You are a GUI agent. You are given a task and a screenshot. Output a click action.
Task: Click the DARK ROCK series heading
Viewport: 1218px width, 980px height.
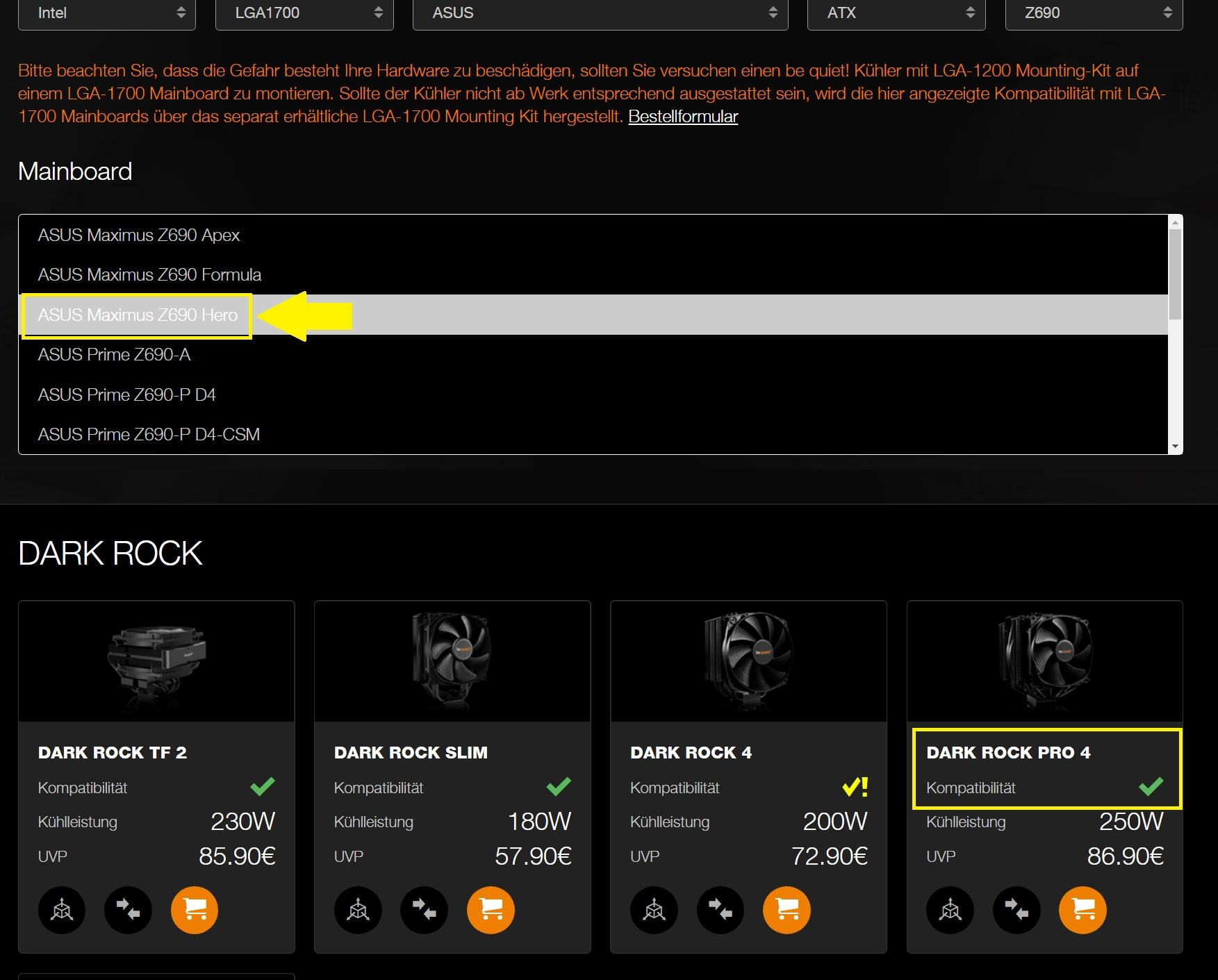tap(110, 554)
